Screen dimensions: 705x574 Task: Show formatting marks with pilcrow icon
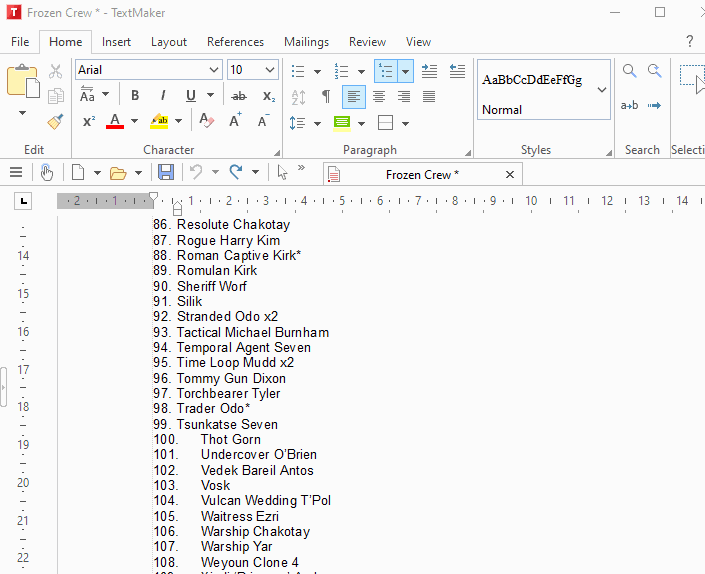point(325,97)
